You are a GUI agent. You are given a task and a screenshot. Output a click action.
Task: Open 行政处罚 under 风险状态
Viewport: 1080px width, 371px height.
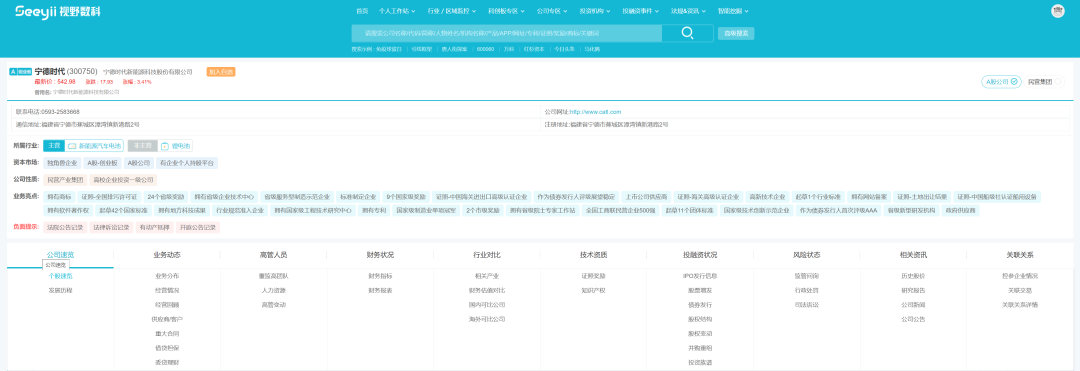(807, 290)
